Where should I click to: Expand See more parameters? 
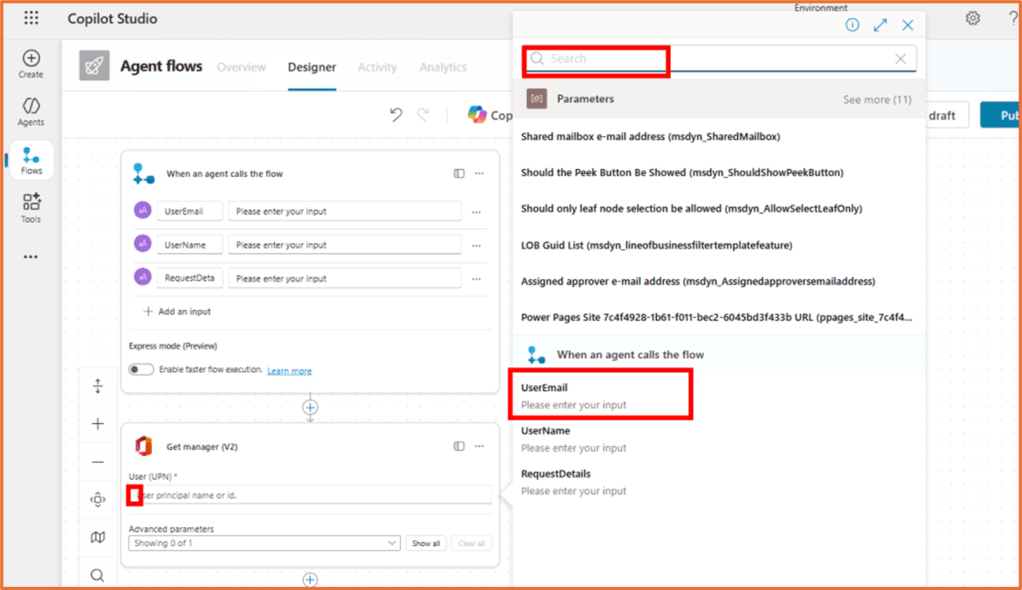point(877,99)
